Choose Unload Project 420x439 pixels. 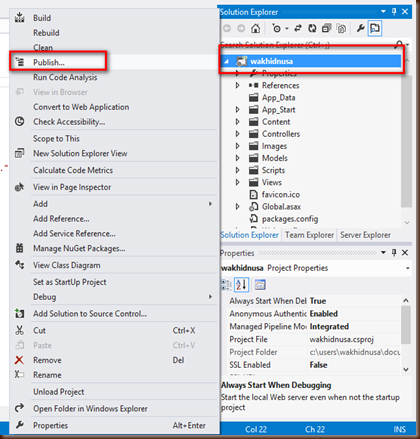(x=114, y=392)
